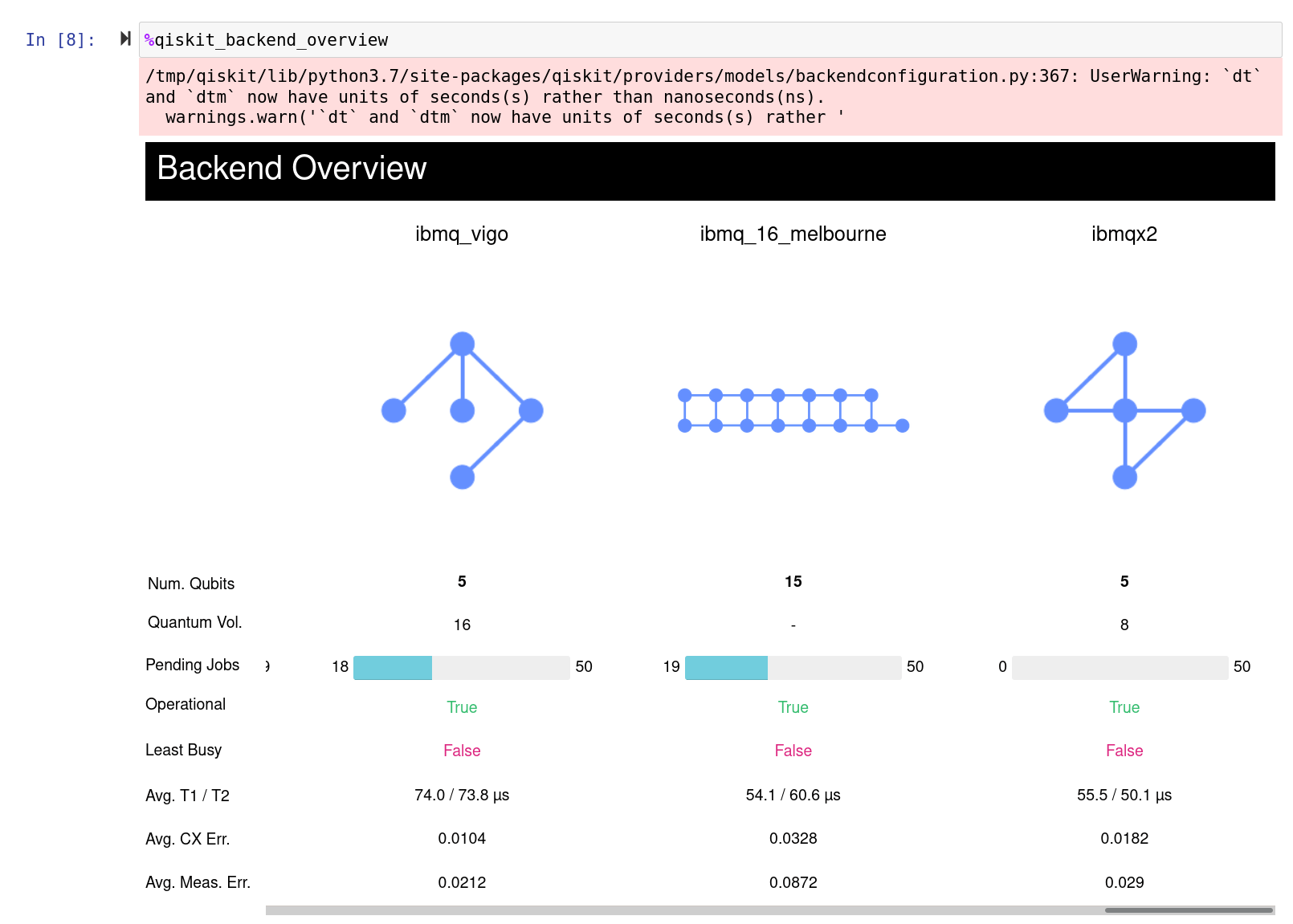Click the Least Busy False indicator for ibmqx2
Viewport: 1293px width, 924px height.
[1124, 751]
